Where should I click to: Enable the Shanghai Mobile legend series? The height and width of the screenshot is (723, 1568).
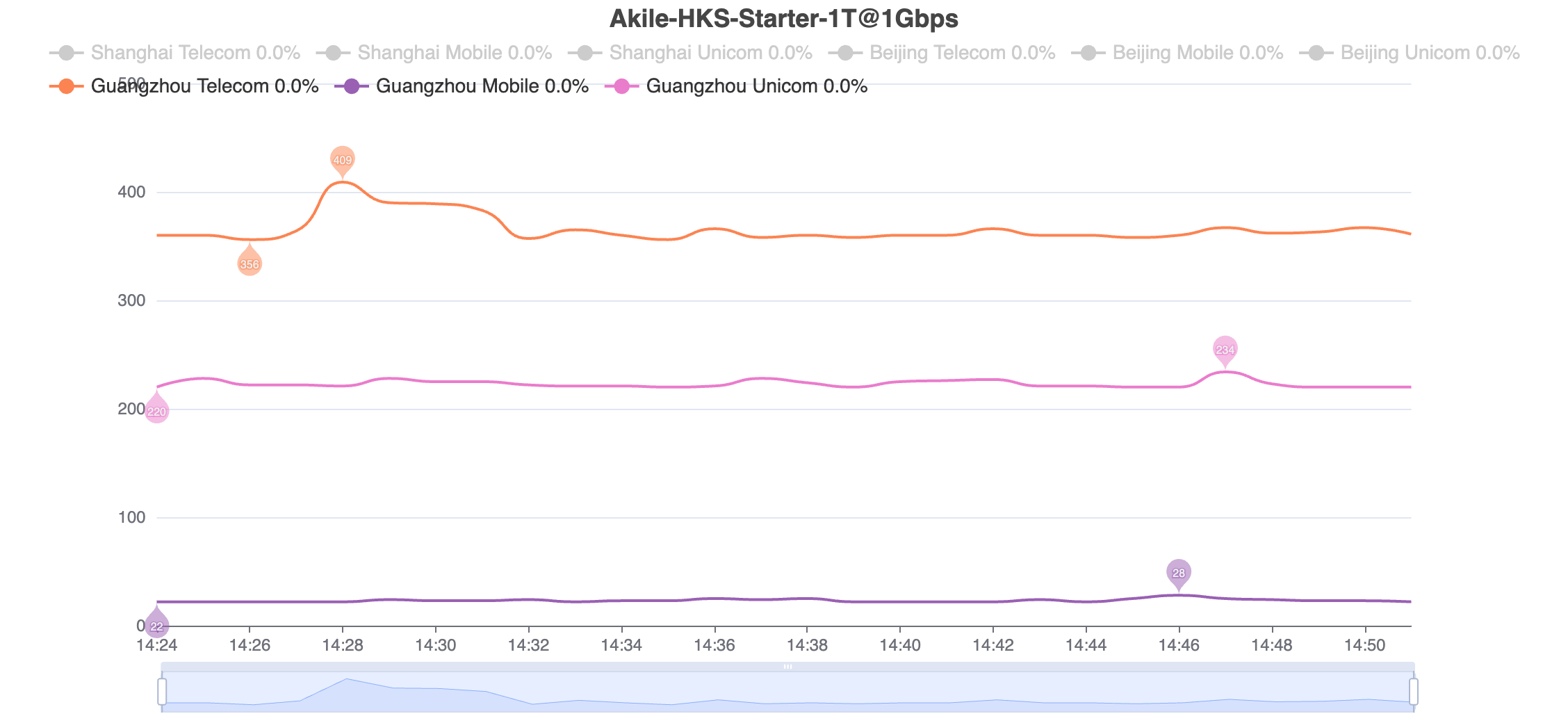[434, 53]
